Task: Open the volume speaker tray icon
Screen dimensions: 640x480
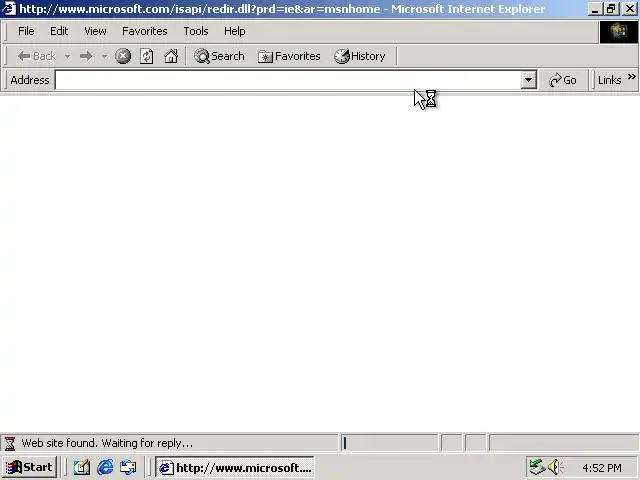Action: (555, 467)
